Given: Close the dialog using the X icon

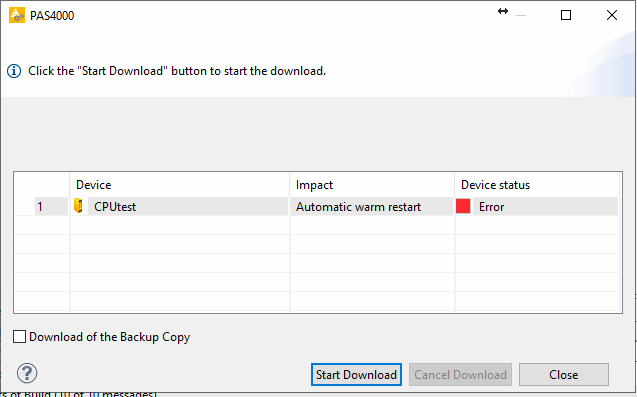Looking at the screenshot, I should pyautogui.click(x=612, y=15).
